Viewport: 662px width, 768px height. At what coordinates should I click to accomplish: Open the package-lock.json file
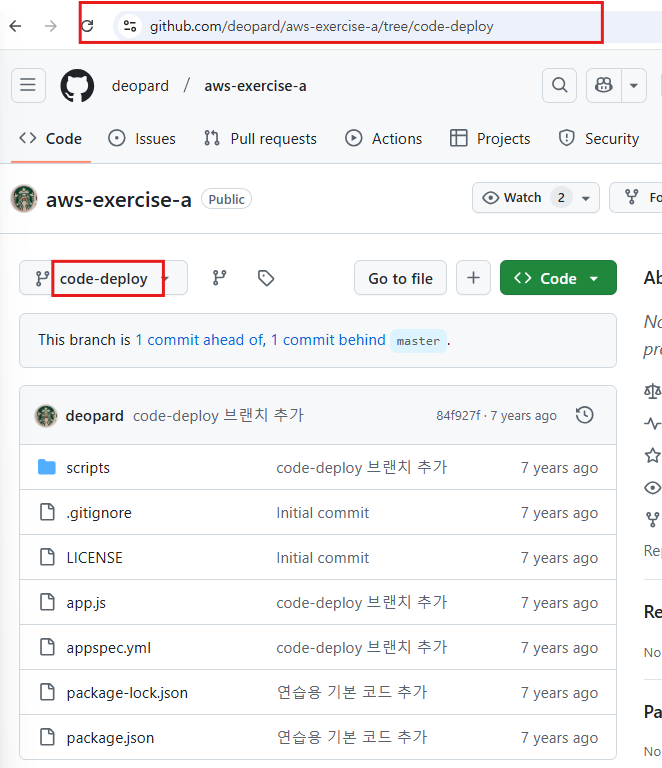pyautogui.click(x=127, y=693)
